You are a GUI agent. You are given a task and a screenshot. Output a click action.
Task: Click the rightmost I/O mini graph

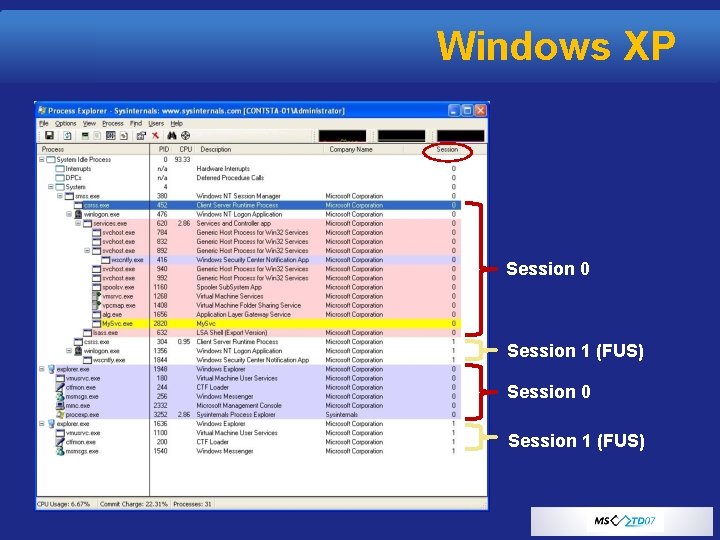[461, 136]
